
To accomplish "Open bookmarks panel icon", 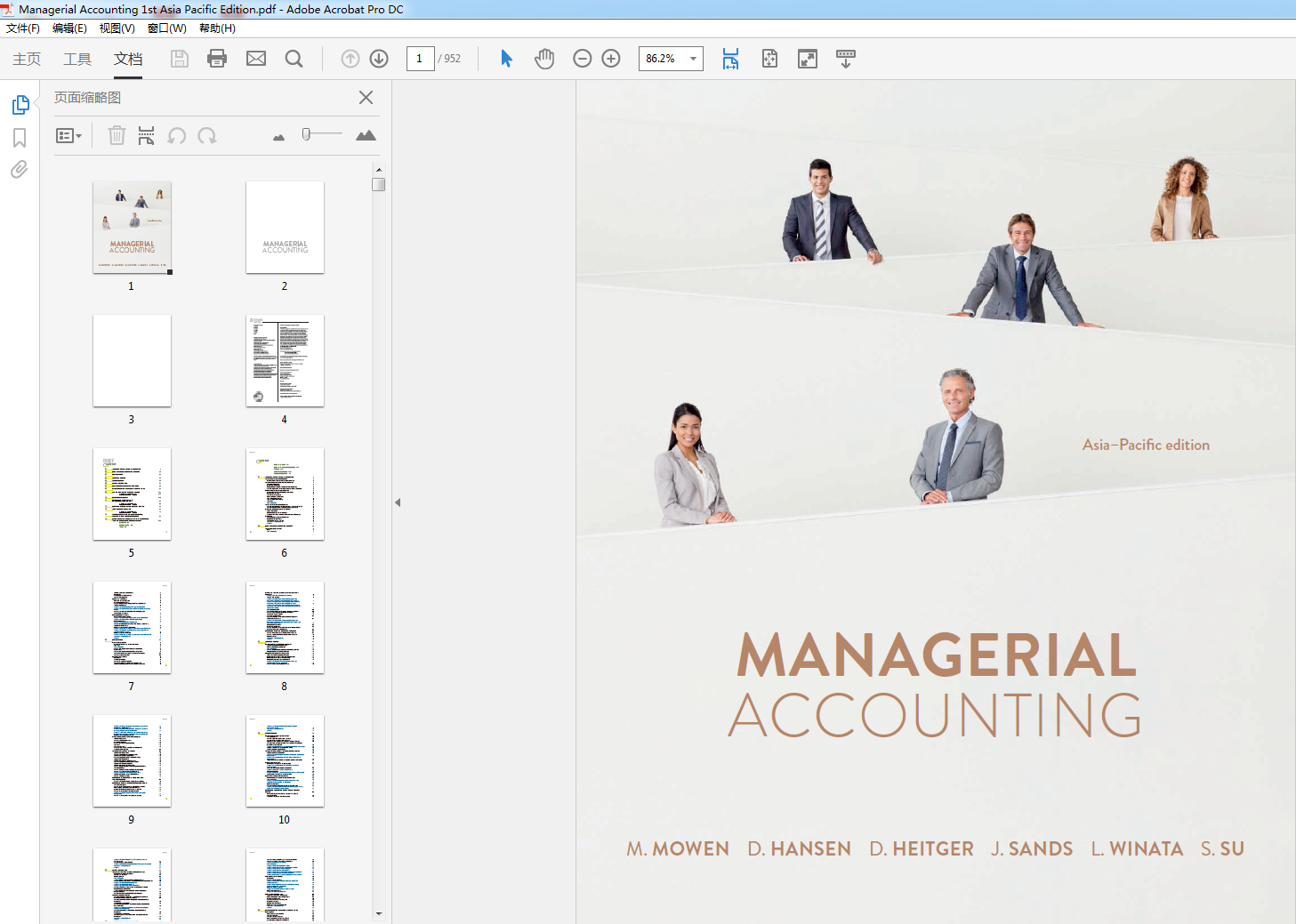I will pos(20,138).
